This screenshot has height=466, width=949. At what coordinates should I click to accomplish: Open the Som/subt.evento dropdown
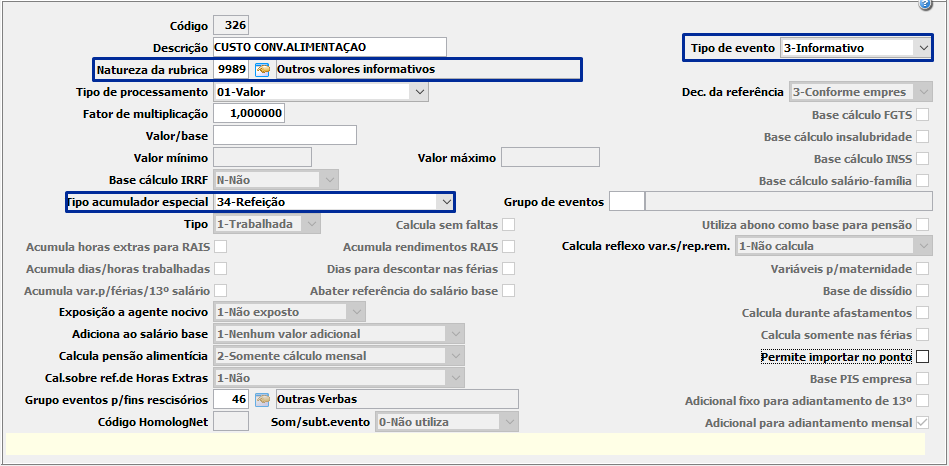[x=447, y=422]
